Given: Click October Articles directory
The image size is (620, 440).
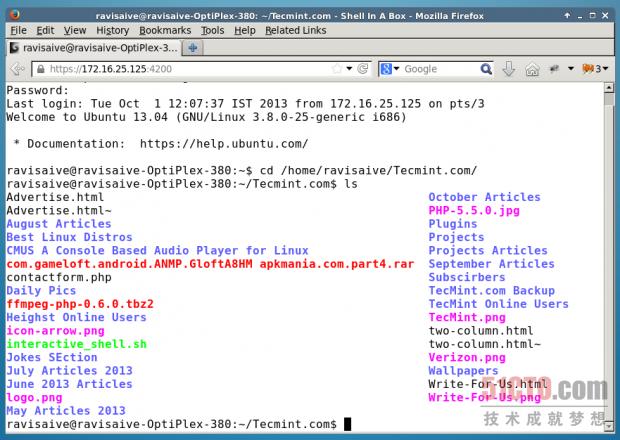Looking at the screenshot, I should 484,197.
